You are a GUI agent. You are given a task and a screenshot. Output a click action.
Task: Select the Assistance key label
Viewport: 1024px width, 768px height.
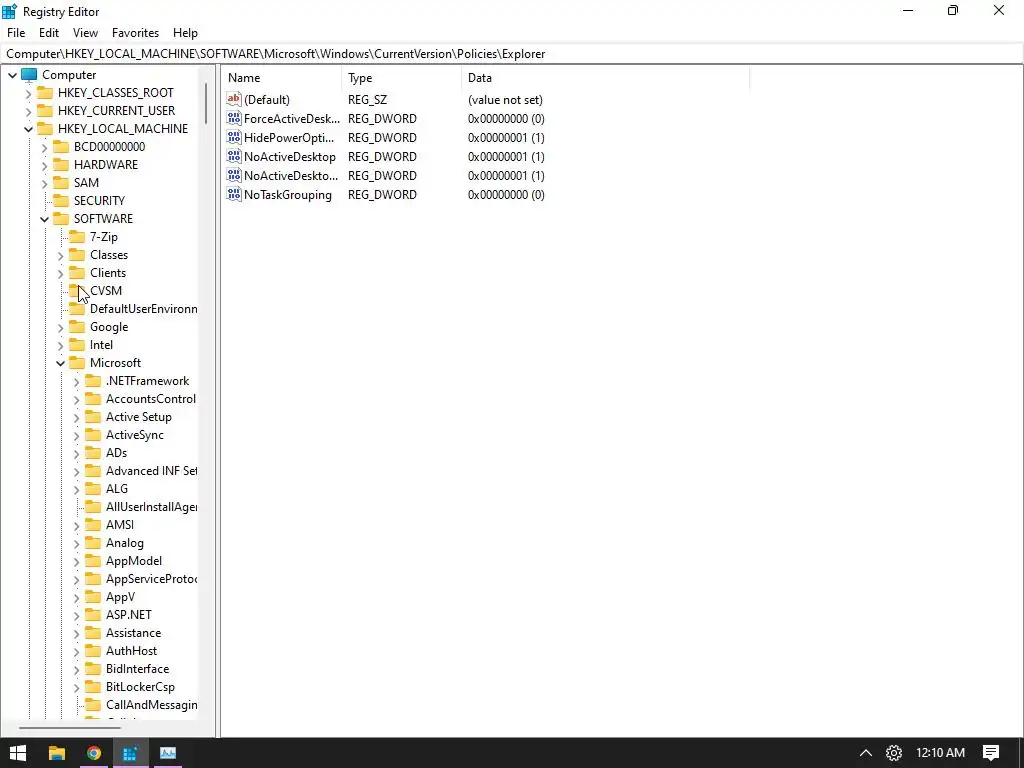point(133,633)
